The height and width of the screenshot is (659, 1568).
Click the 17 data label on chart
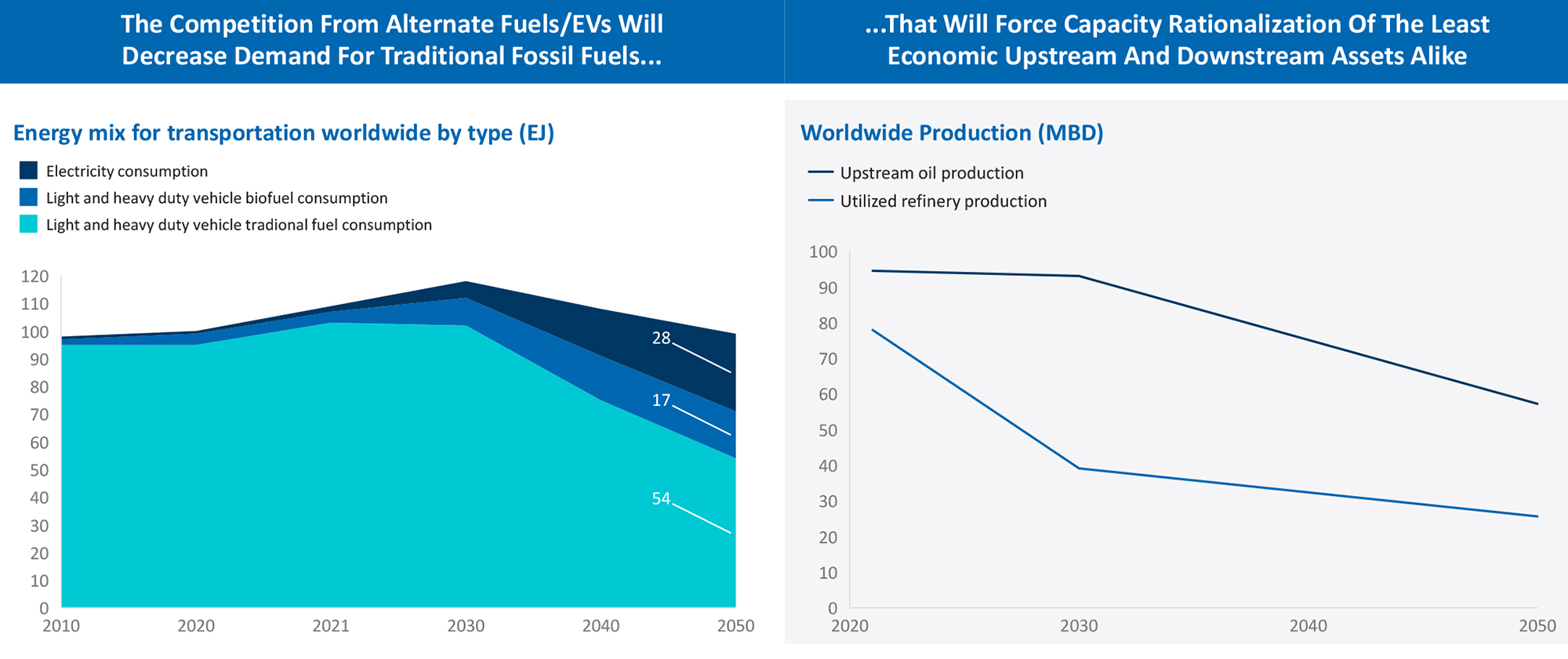(x=661, y=400)
